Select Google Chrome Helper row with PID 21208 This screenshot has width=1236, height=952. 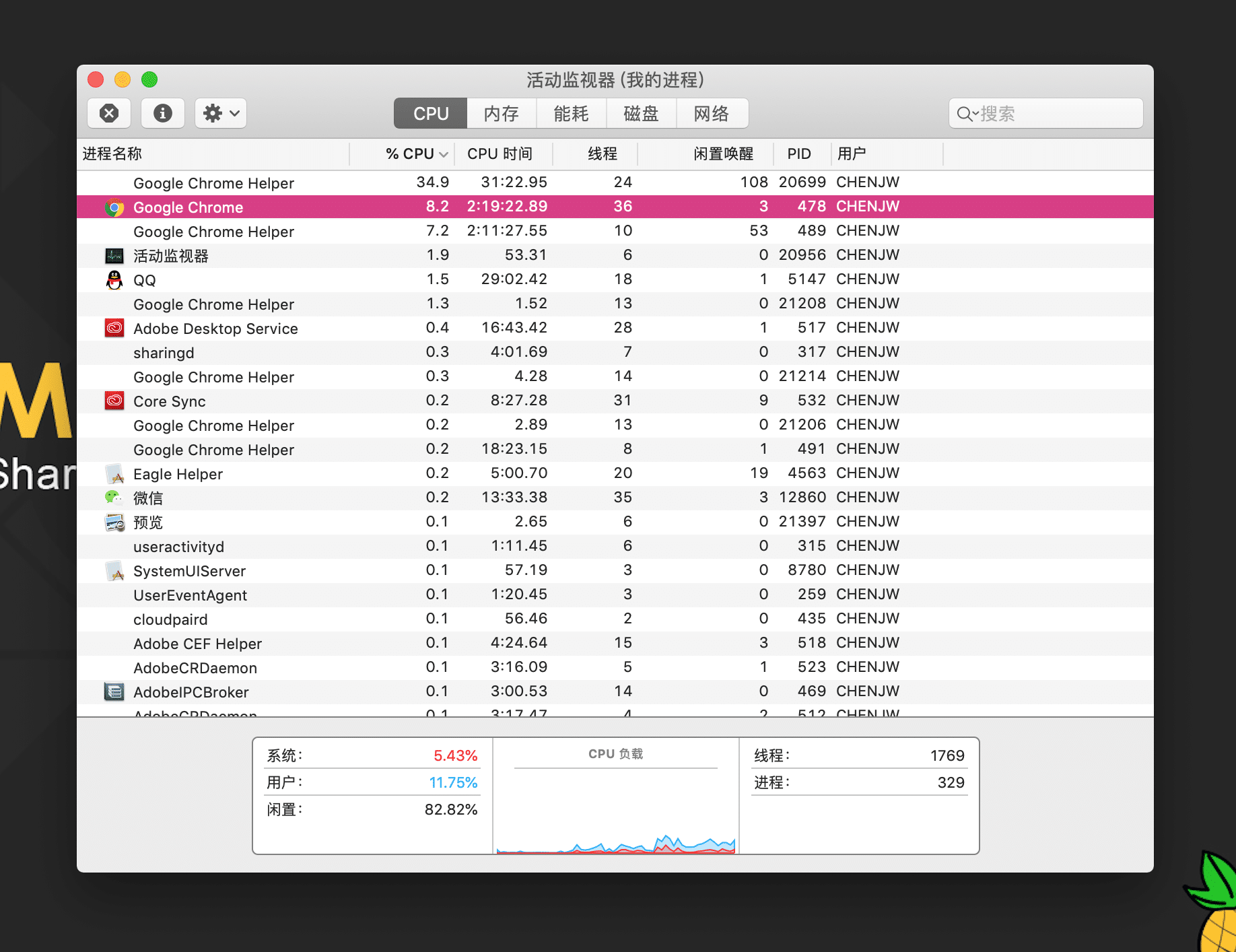click(615, 304)
